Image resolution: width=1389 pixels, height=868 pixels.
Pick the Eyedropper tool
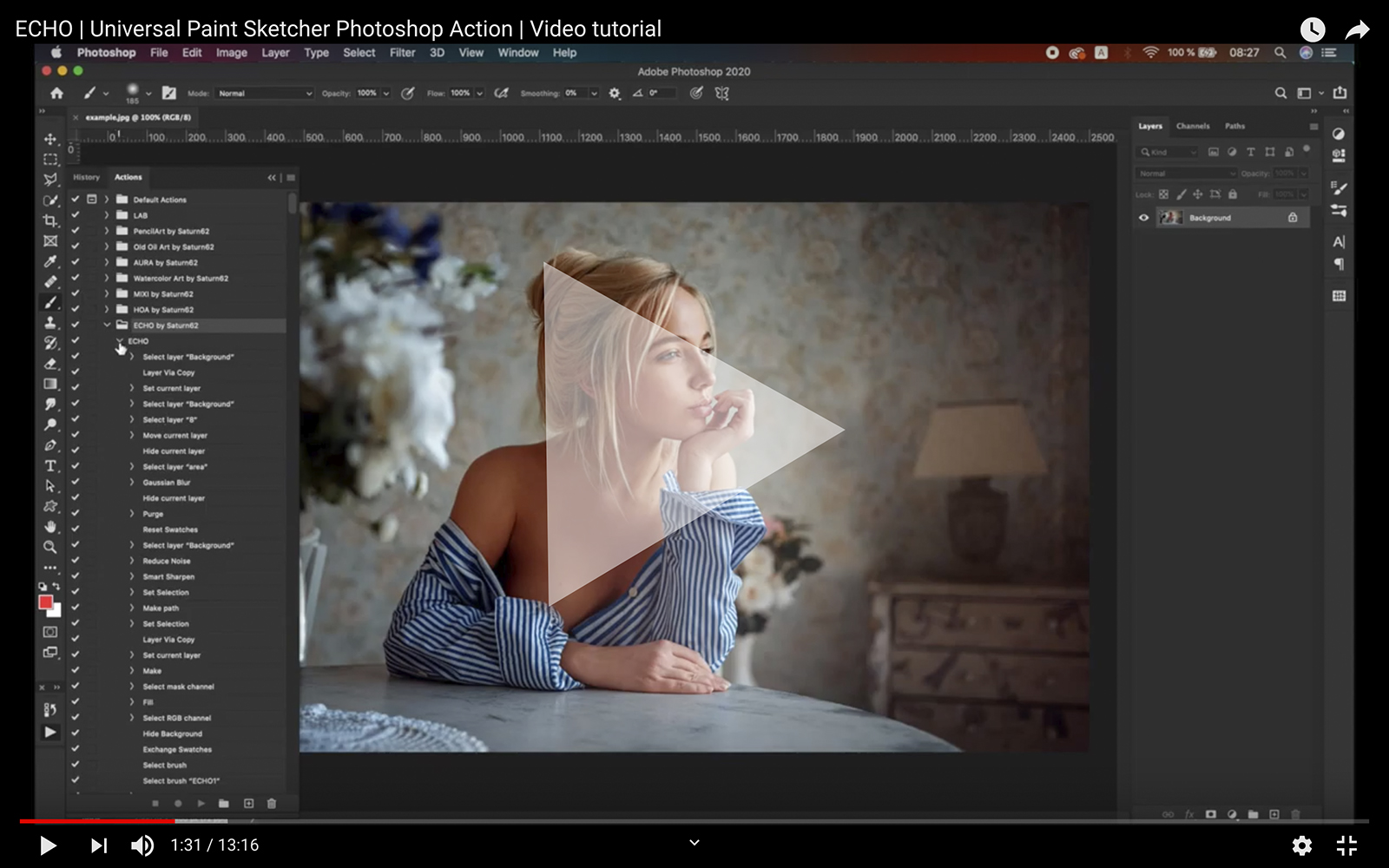click(x=50, y=261)
